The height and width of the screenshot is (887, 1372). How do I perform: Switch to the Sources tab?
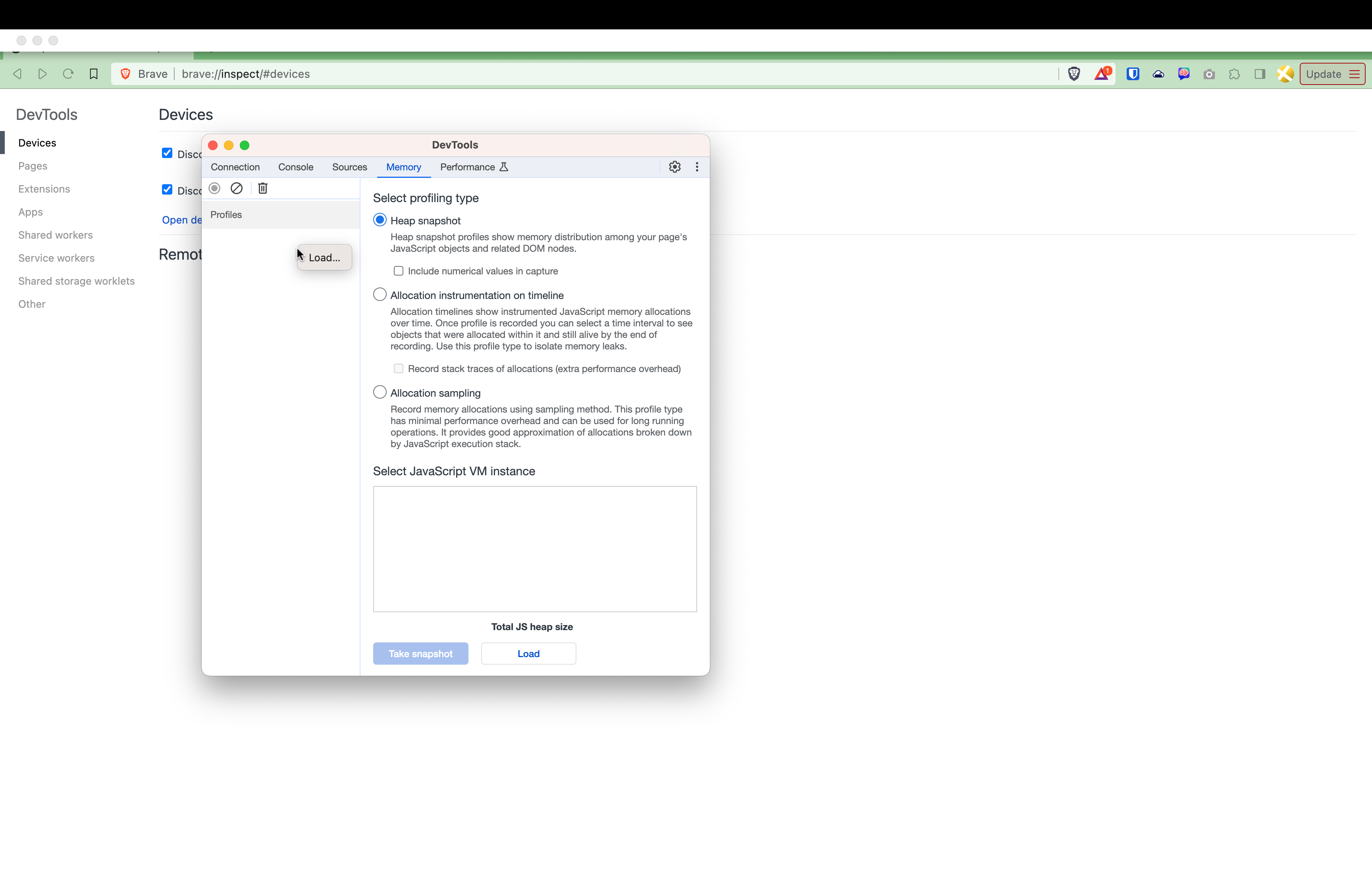click(x=349, y=167)
